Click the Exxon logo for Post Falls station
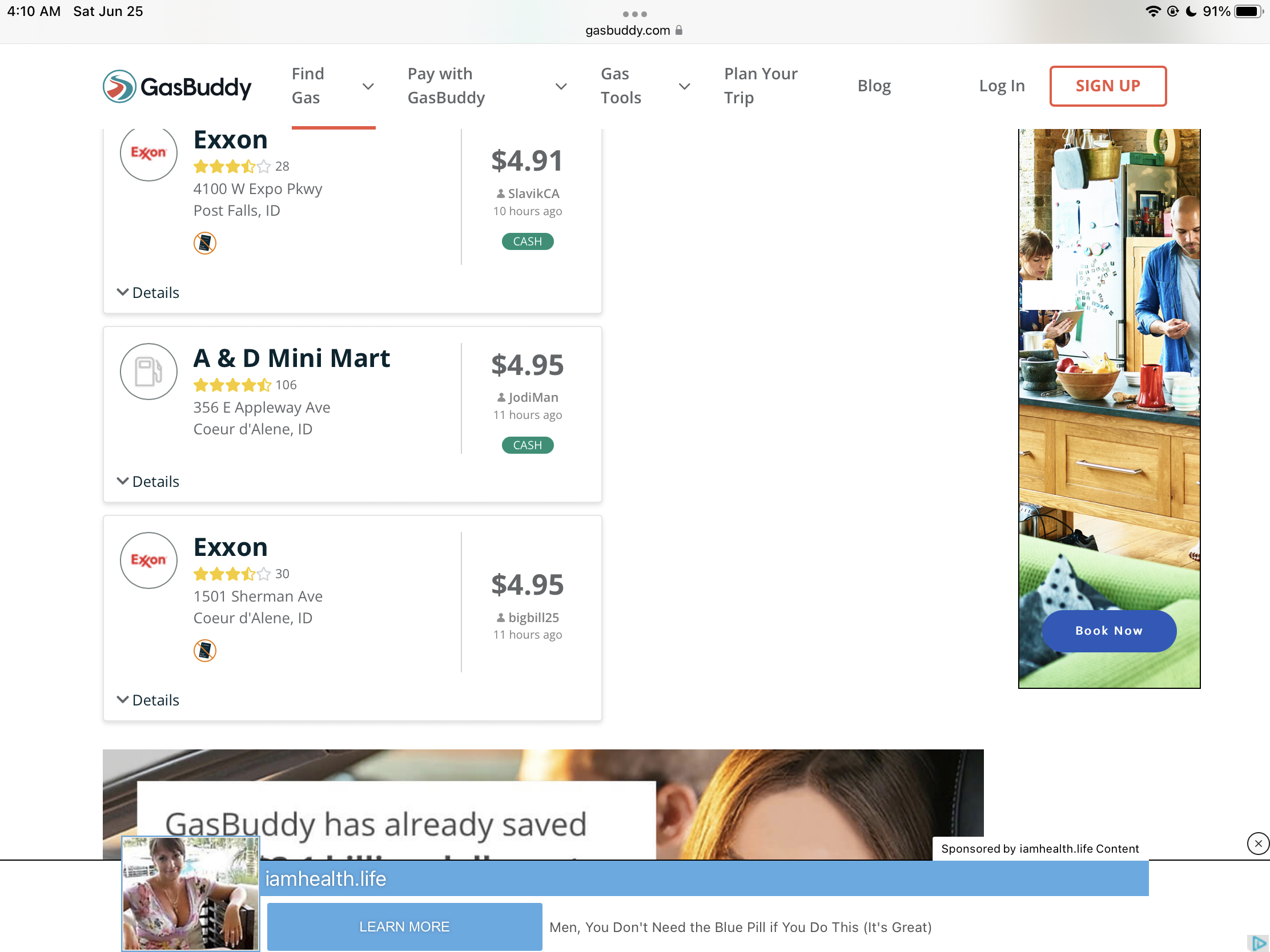Image resolution: width=1270 pixels, height=952 pixels. (x=148, y=152)
